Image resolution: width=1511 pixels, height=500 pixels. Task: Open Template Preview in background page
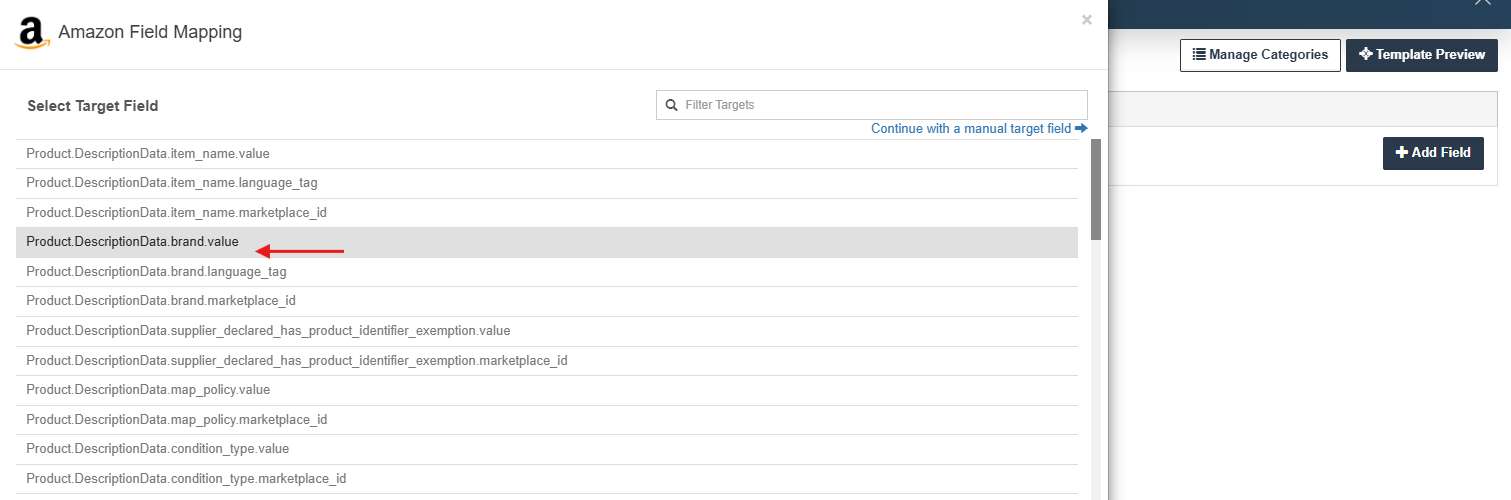(1421, 55)
